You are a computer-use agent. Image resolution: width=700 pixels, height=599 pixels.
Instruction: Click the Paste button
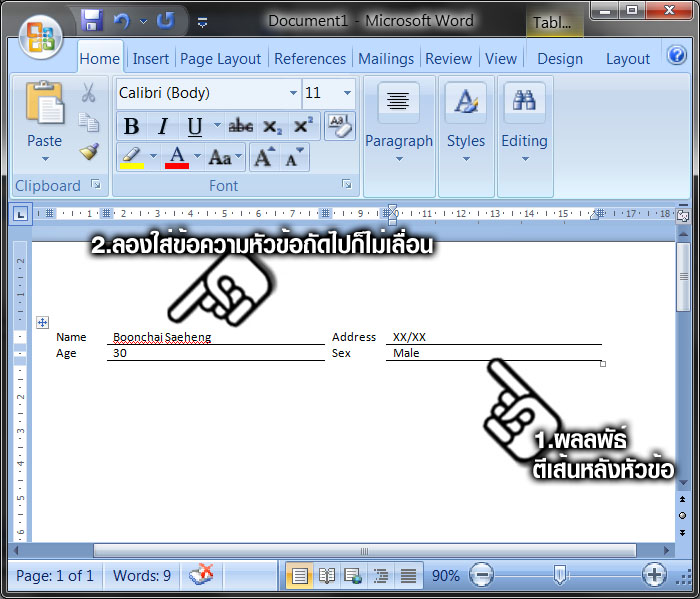(x=44, y=120)
